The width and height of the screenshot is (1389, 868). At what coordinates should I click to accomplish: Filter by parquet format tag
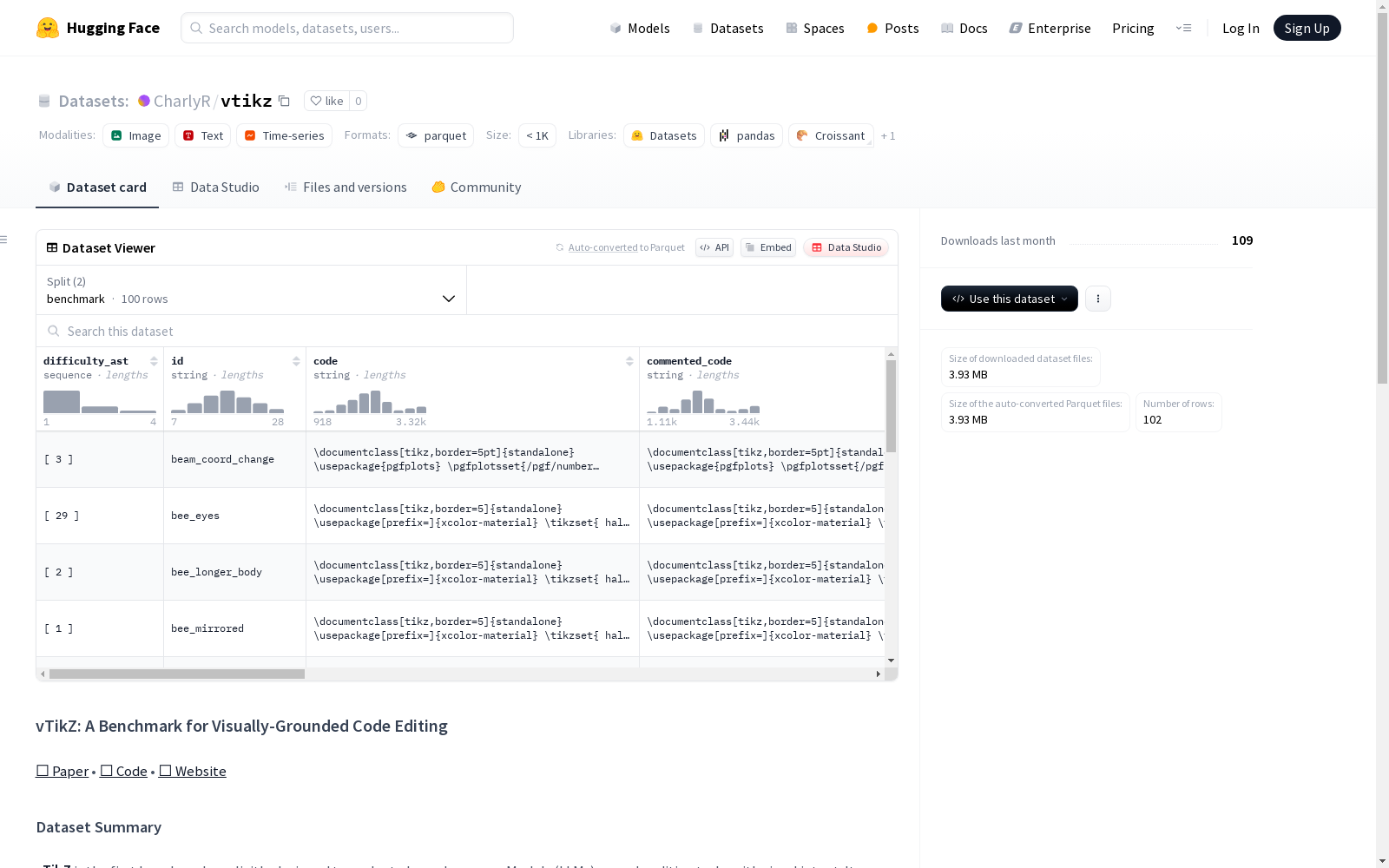[436, 135]
